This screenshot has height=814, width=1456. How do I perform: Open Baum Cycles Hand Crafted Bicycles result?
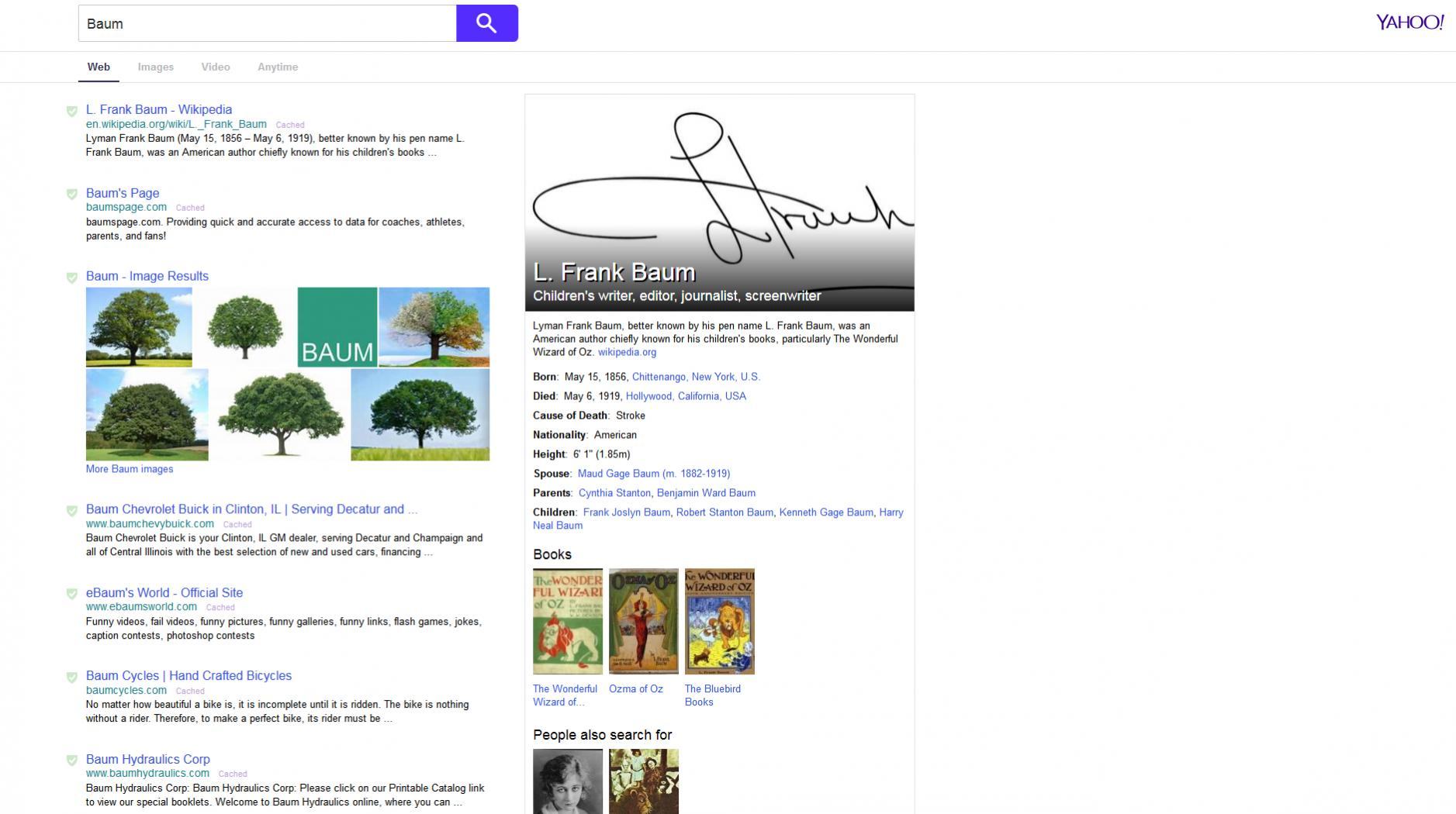pos(188,675)
